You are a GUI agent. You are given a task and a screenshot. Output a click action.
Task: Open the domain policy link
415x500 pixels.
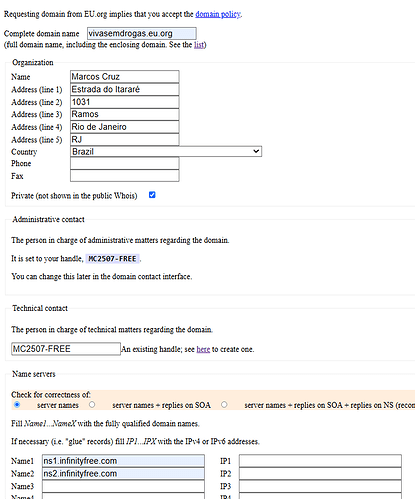pos(218,14)
